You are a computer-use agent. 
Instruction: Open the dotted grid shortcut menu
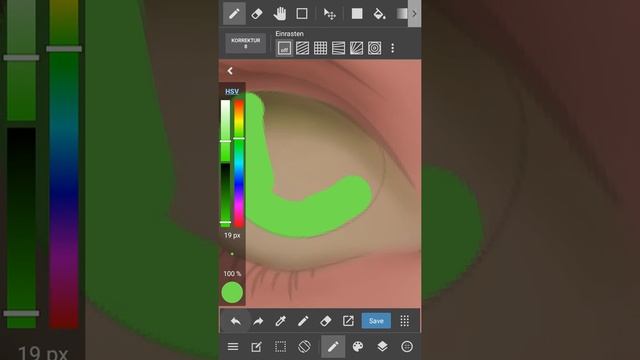tap(404, 321)
